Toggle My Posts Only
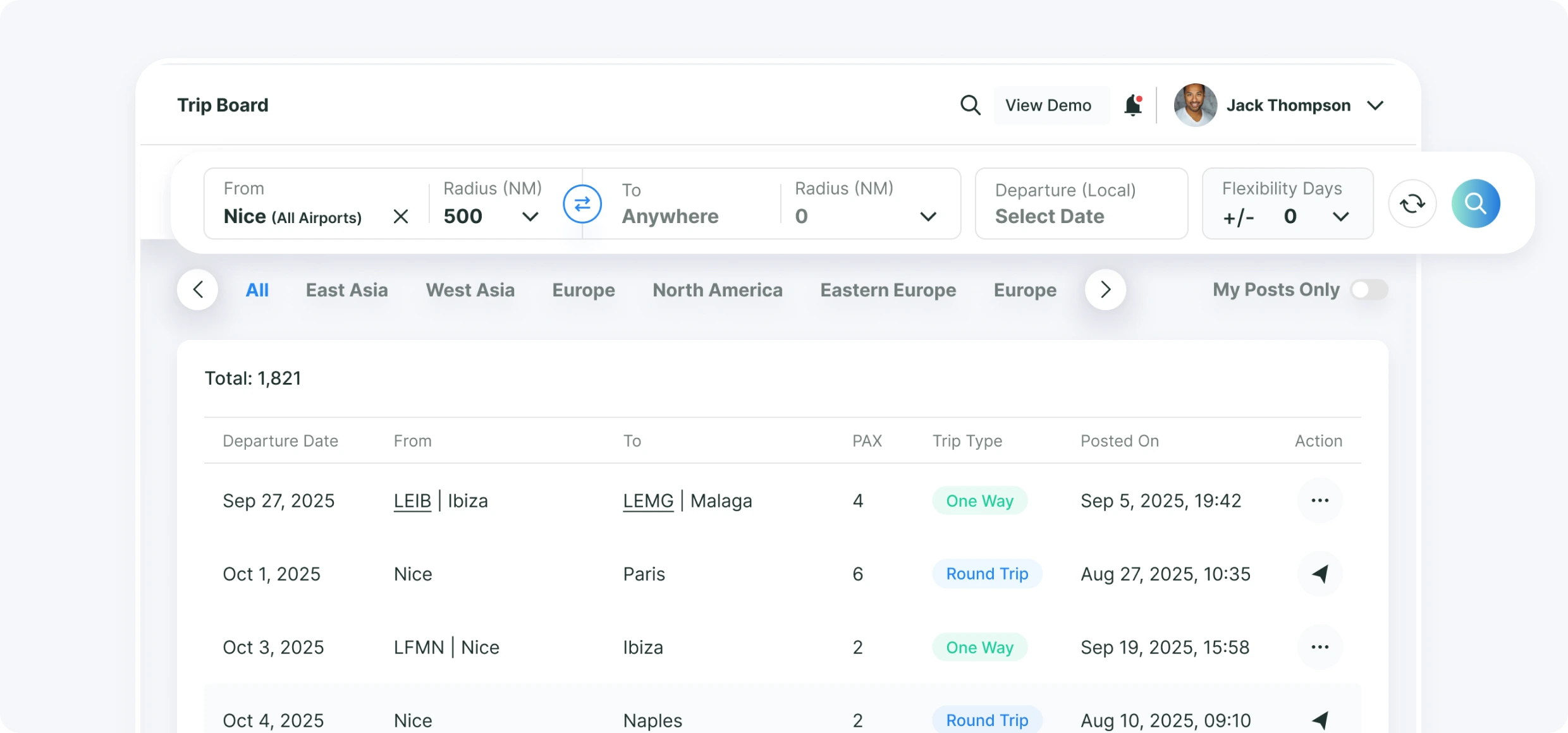This screenshot has height=733, width=1568. pyautogui.click(x=1368, y=289)
